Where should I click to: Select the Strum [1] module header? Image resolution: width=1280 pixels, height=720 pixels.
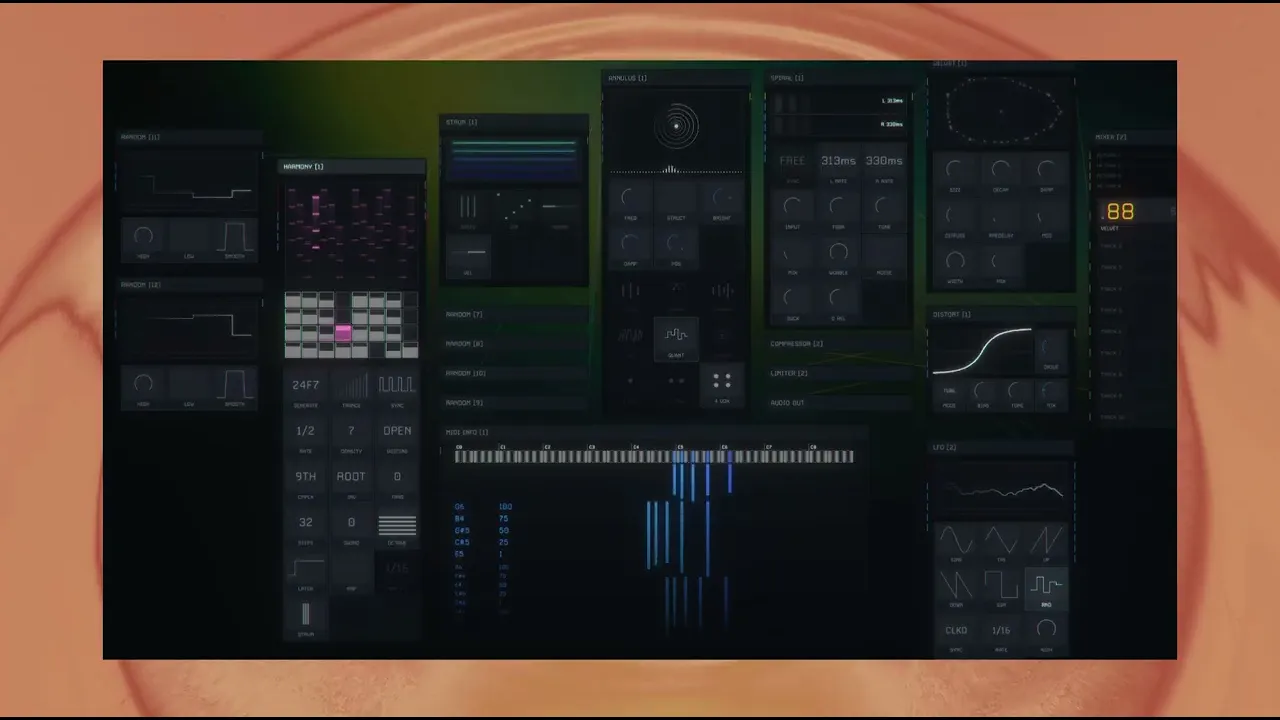[x=515, y=122]
